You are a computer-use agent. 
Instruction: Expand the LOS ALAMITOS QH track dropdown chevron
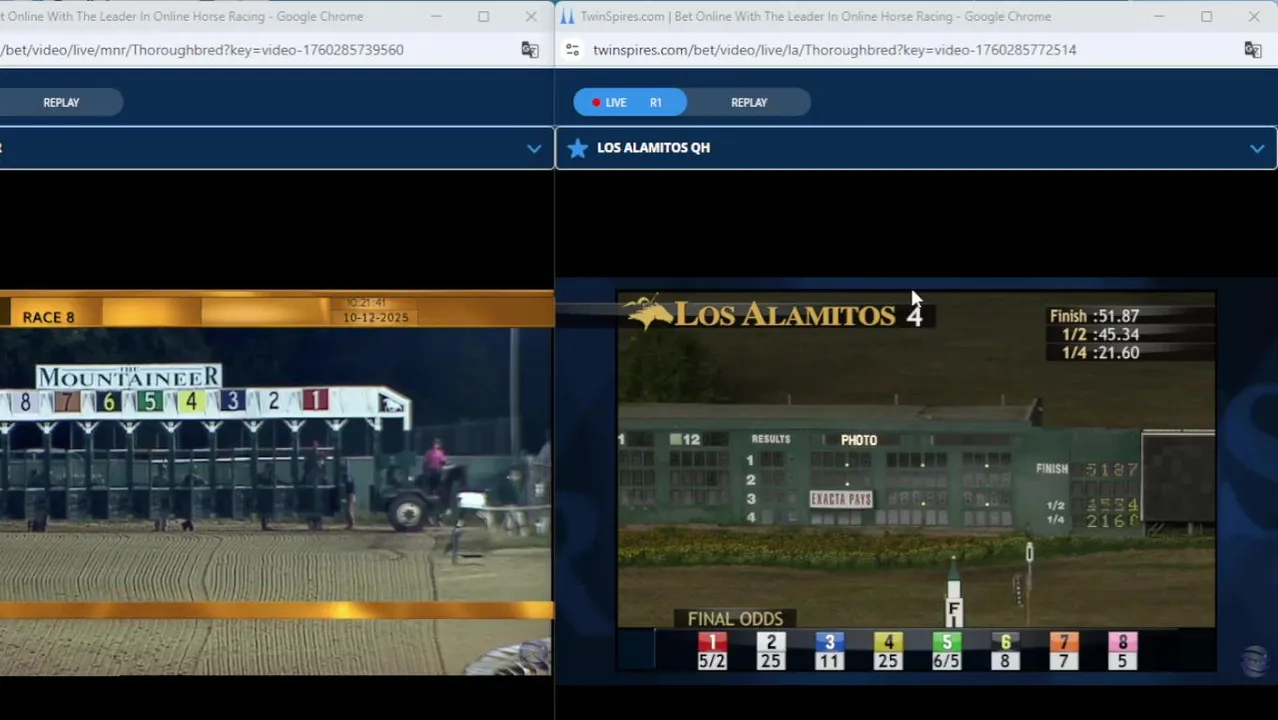point(1257,148)
